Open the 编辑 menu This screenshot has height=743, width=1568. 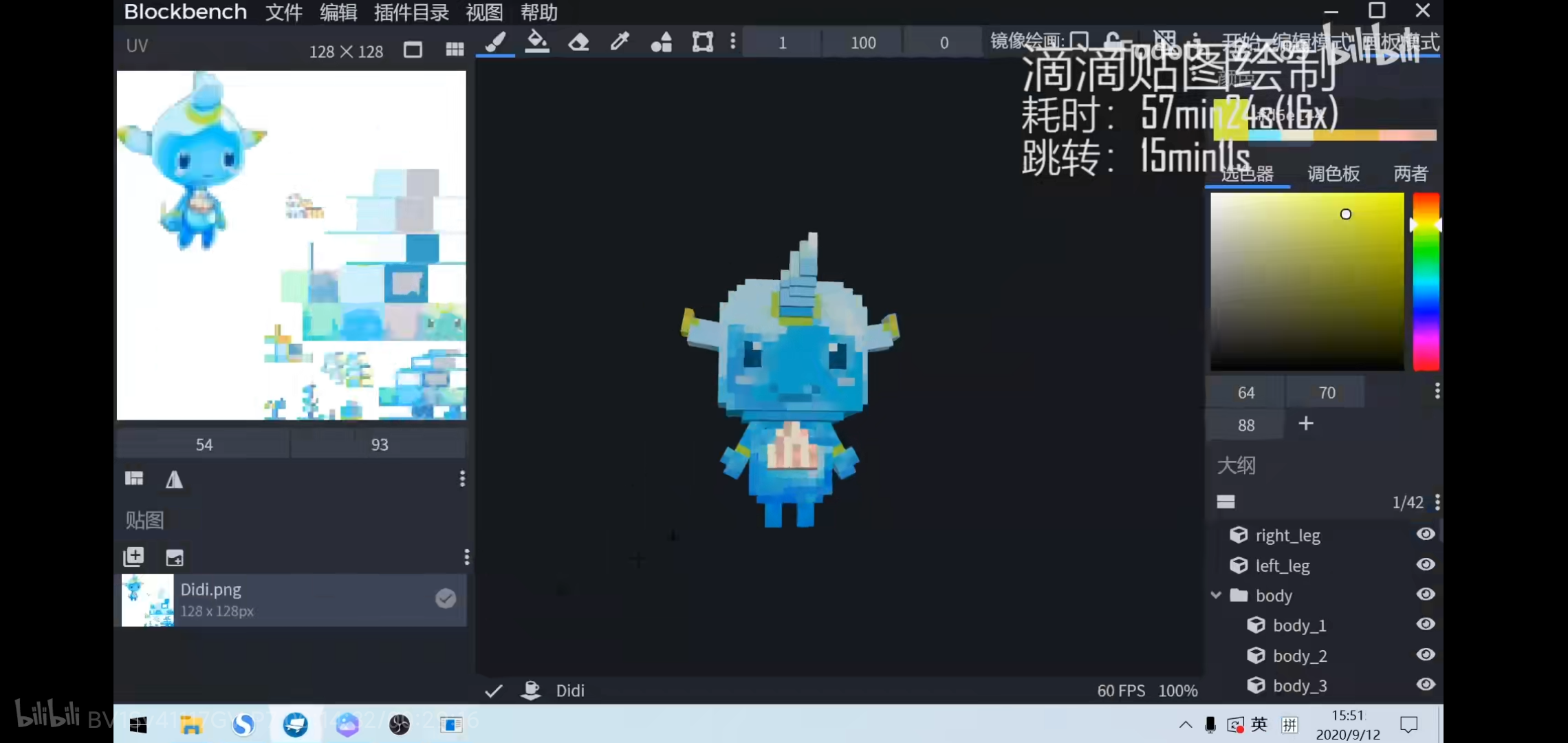click(x=338, y=12)
